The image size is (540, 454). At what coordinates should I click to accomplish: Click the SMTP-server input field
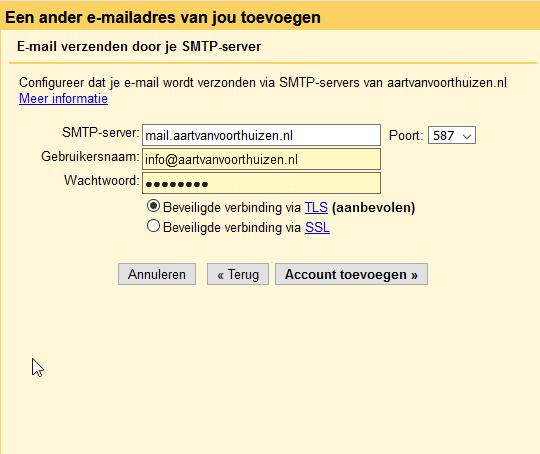(x=261, y=135)
